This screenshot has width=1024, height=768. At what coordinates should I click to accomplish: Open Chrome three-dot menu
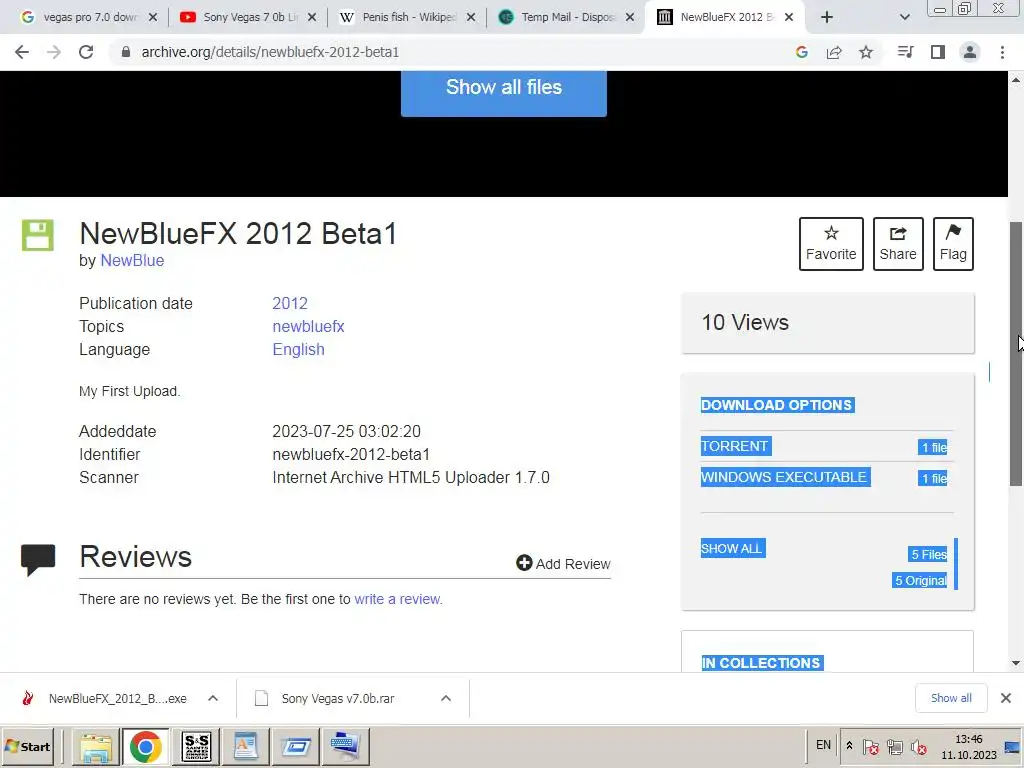click(x=1002, y=52)
